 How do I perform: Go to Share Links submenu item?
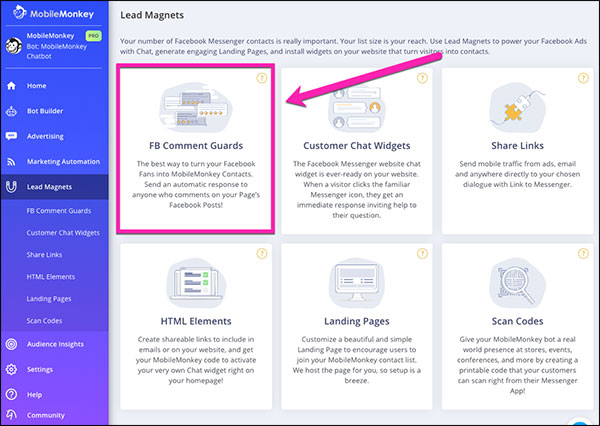pos(46,254)
